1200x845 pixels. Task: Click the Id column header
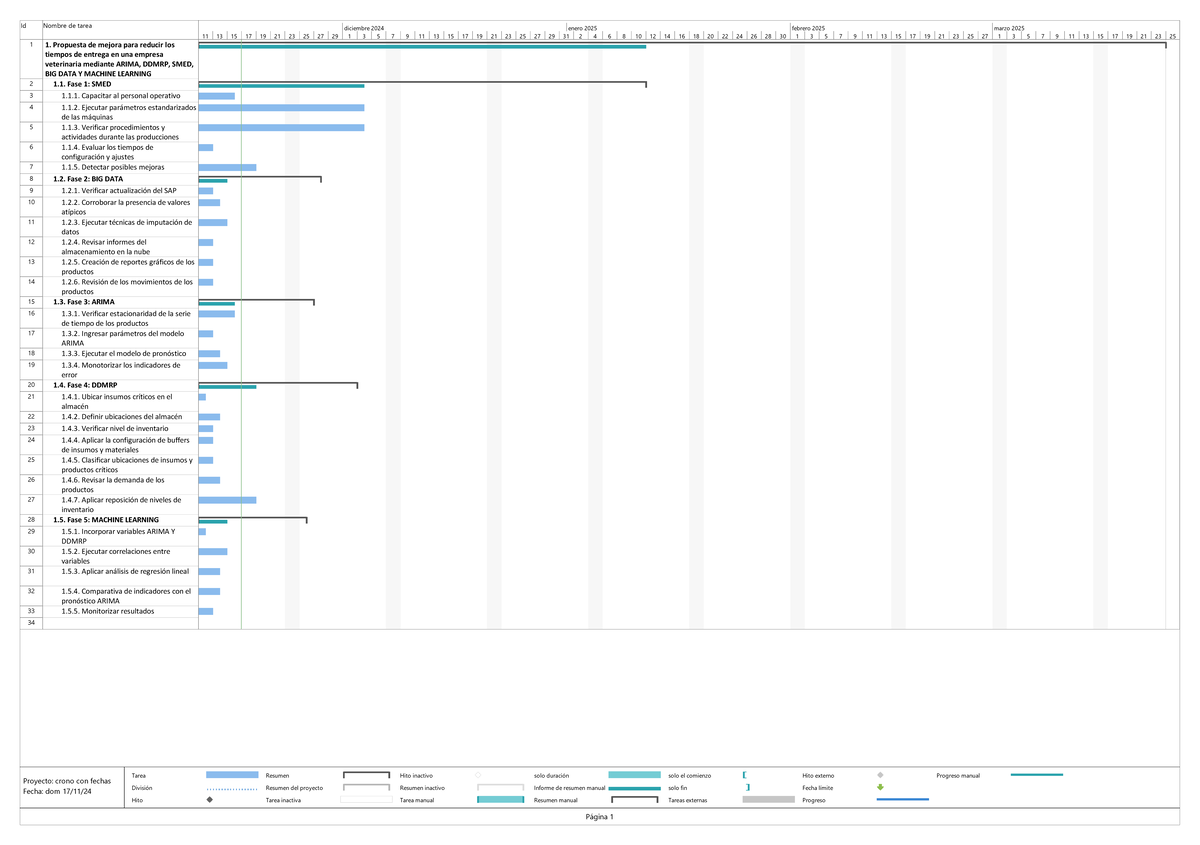coord(23,24)
